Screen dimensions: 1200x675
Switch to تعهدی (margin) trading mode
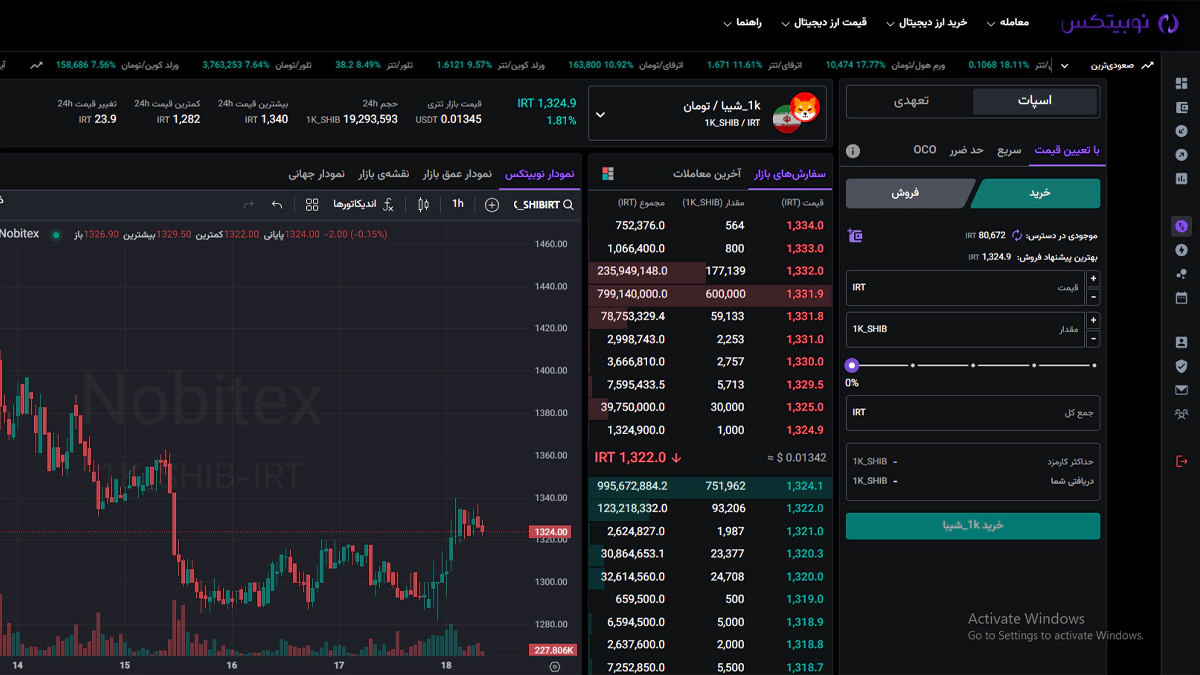[911, 101]
